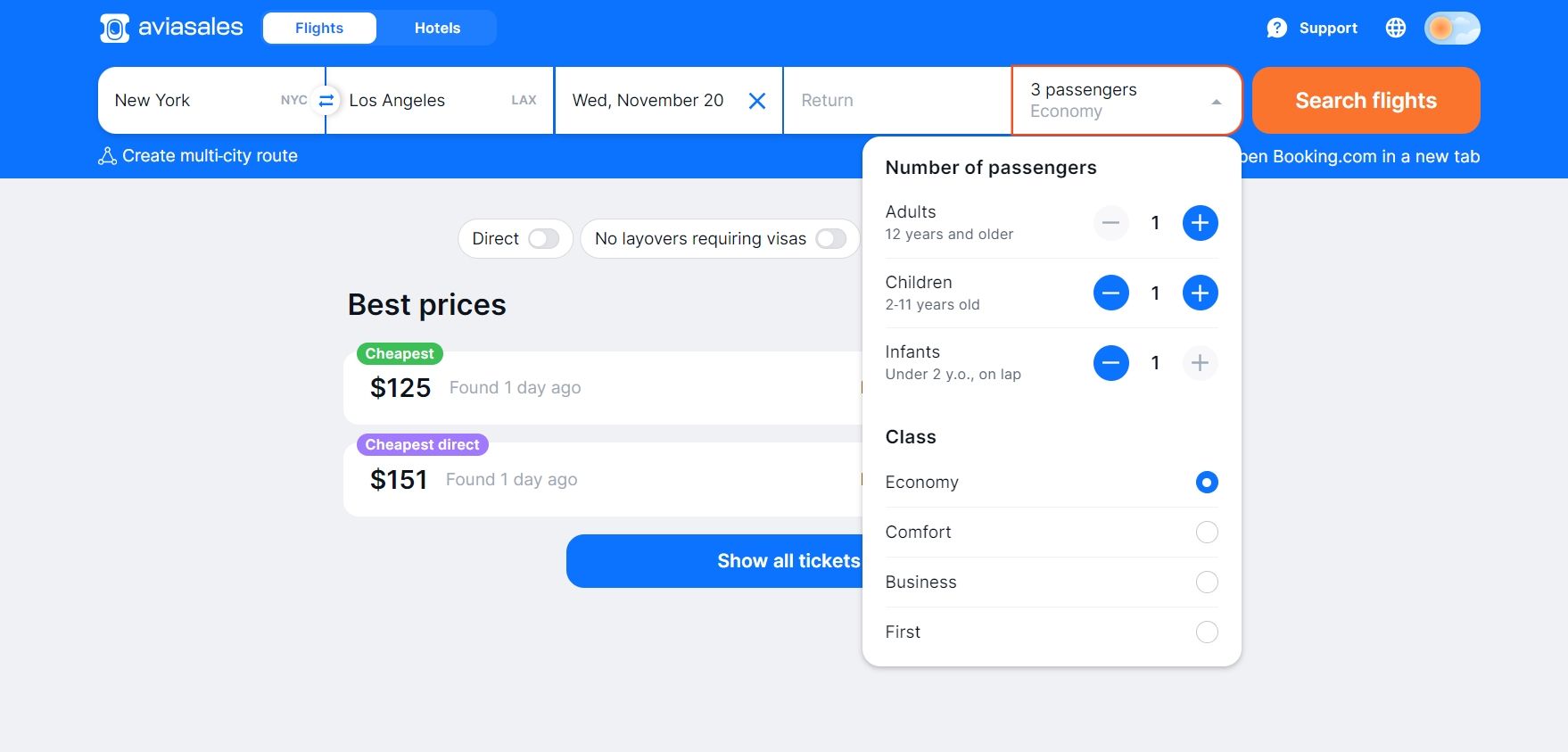The height and width of the screenshot is (752, 1568).
Task: Open the Flights tab
Action: [319, 29]
